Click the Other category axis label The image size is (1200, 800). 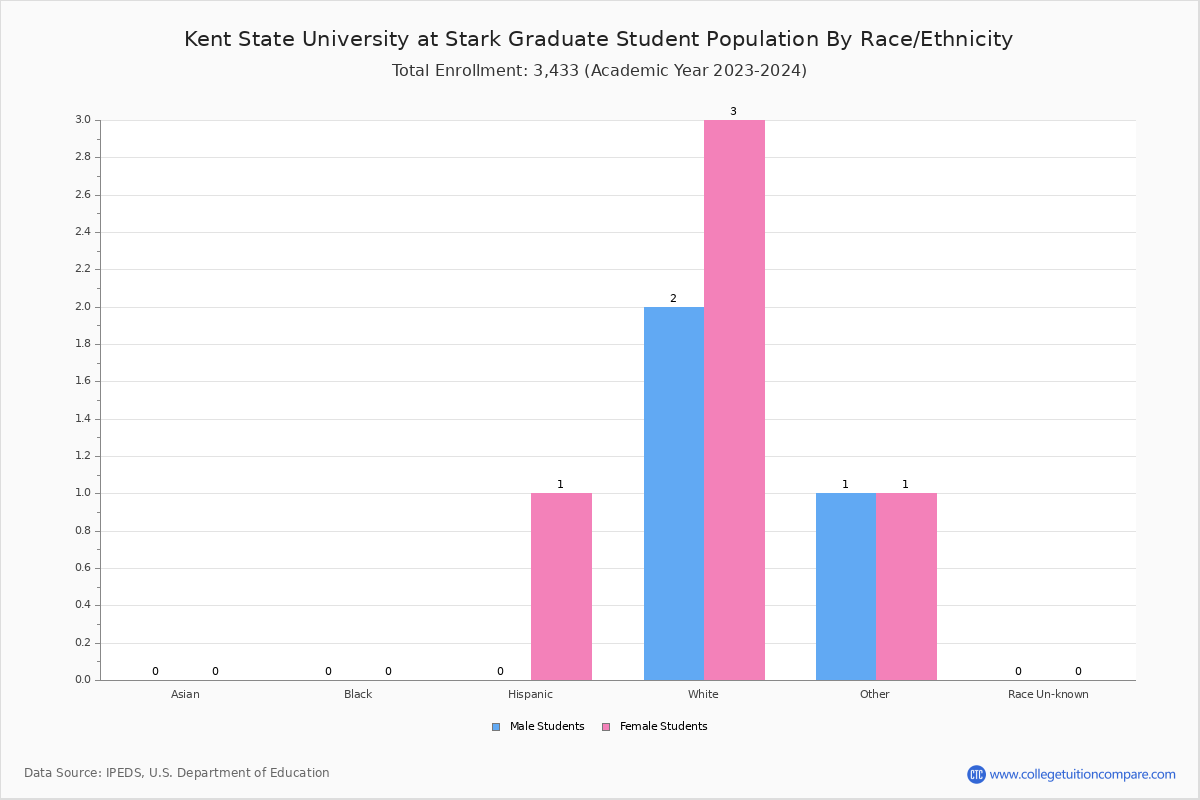(x=875, y=694)
